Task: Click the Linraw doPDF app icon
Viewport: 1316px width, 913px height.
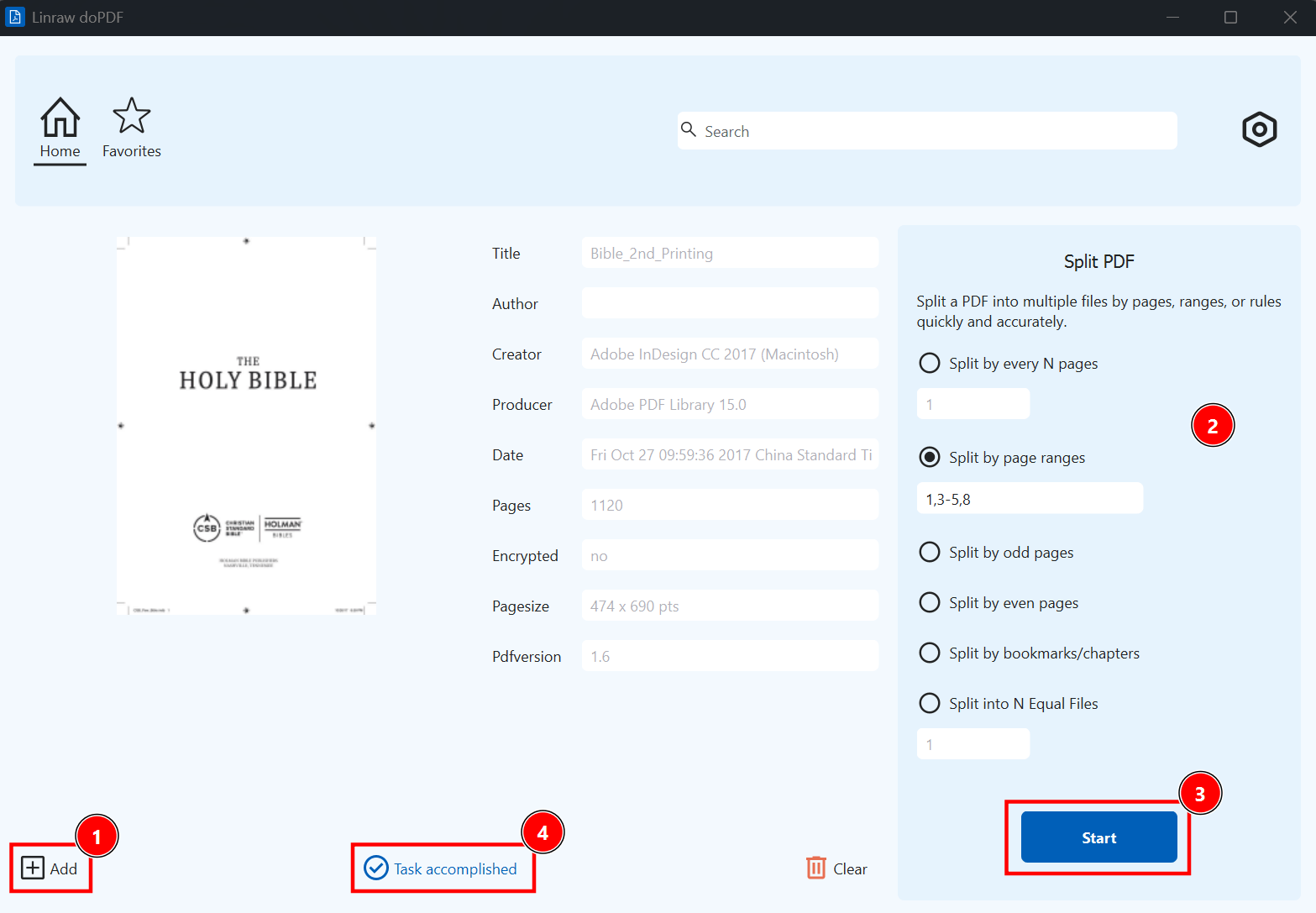Action: coord(15,17)
